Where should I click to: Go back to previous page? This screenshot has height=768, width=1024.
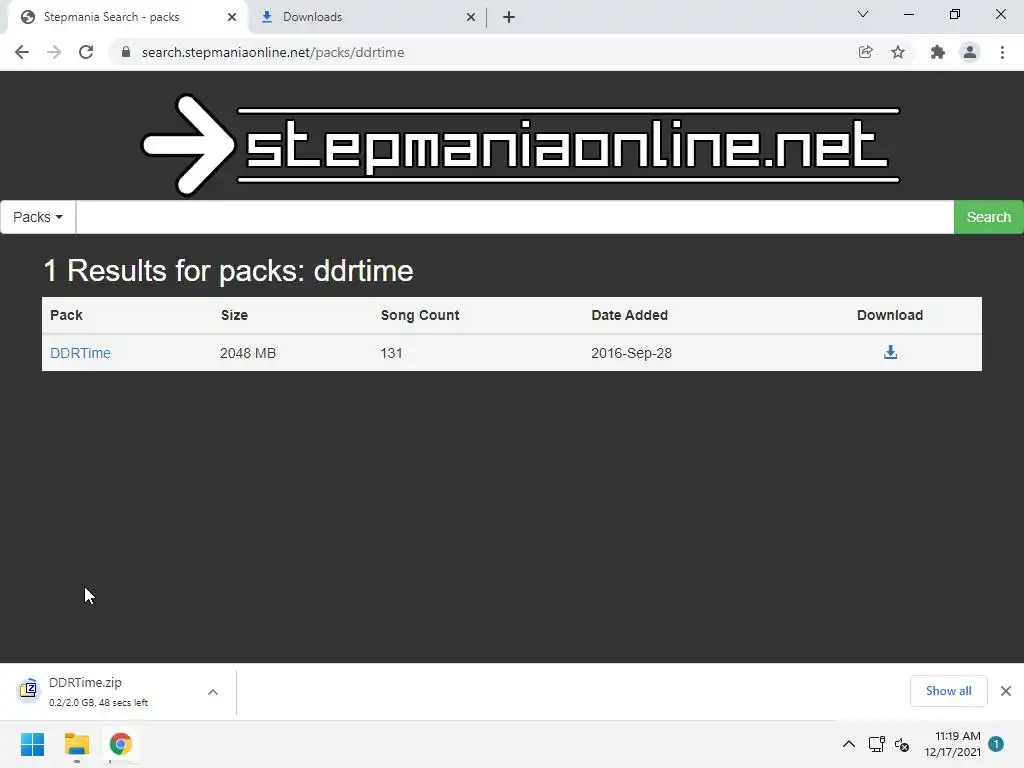point(22,52)
